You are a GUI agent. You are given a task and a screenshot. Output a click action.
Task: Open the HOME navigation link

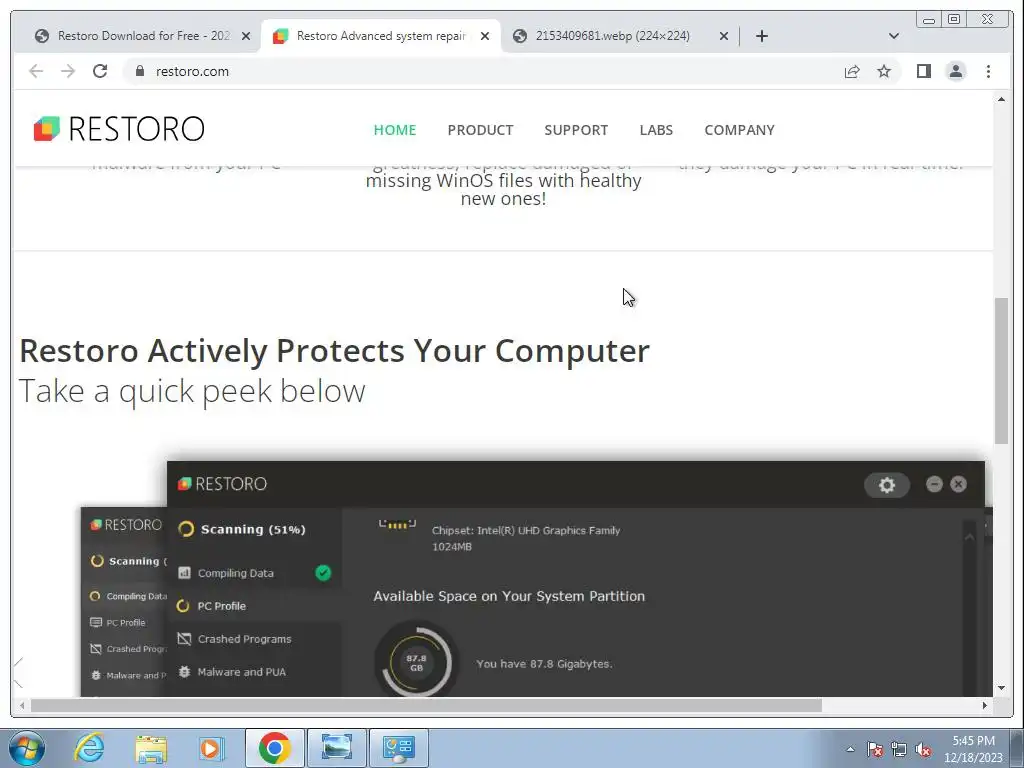[x=394, y=130]
